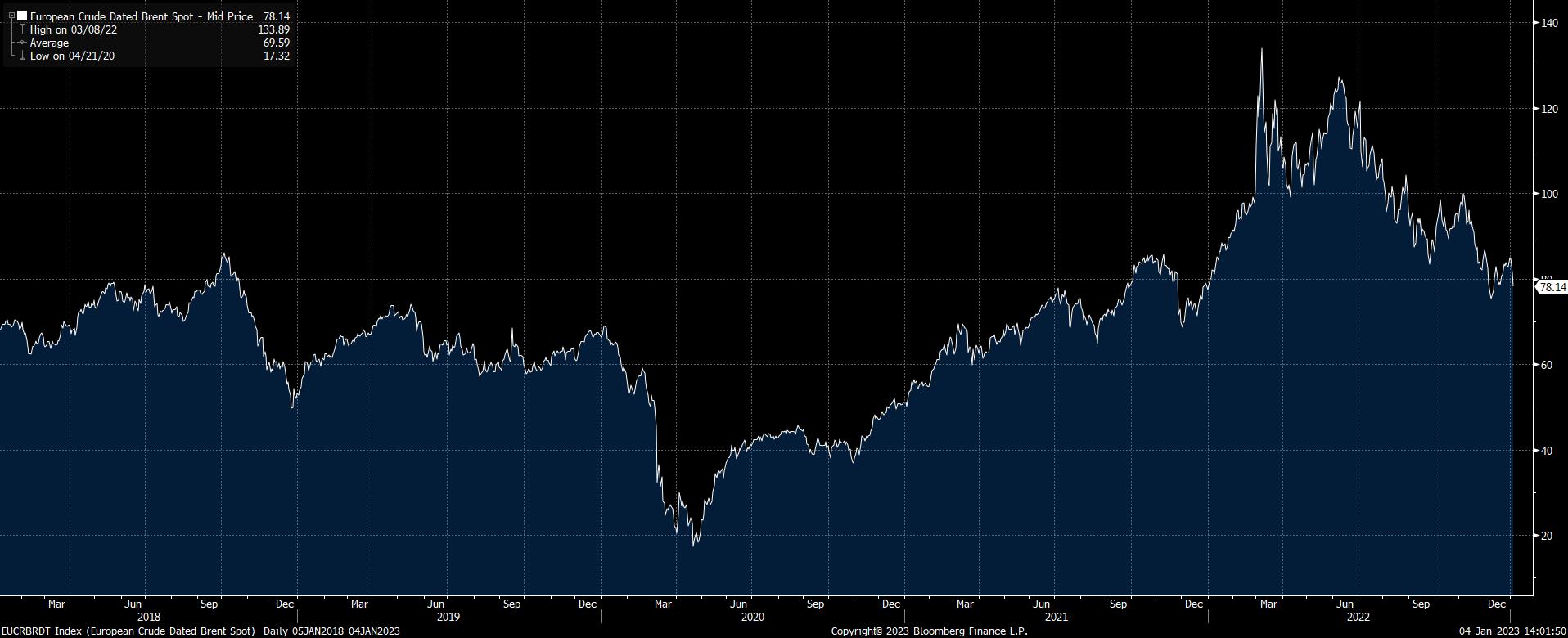This screenshot has width=1568, height=638.
Task: Click the Bloomberg Finance L.P. copyright text
Action: pos(929,631)
